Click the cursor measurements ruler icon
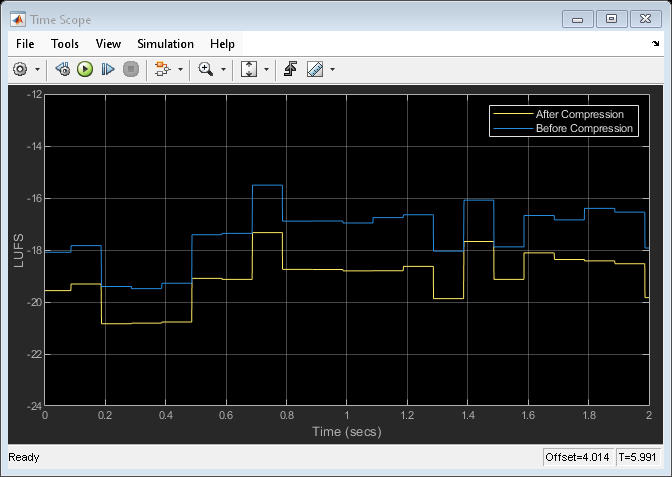 click(x=315, y=69)
